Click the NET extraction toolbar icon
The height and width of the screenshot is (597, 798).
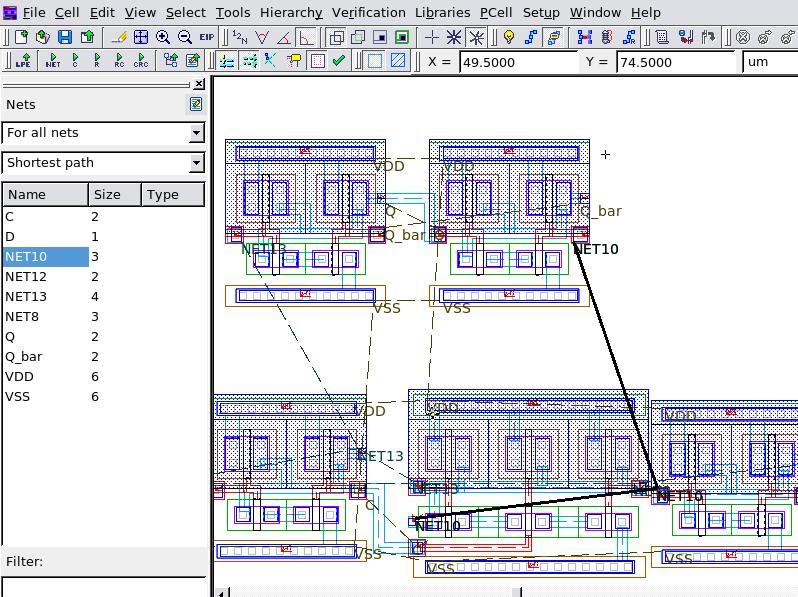(53, 61)
